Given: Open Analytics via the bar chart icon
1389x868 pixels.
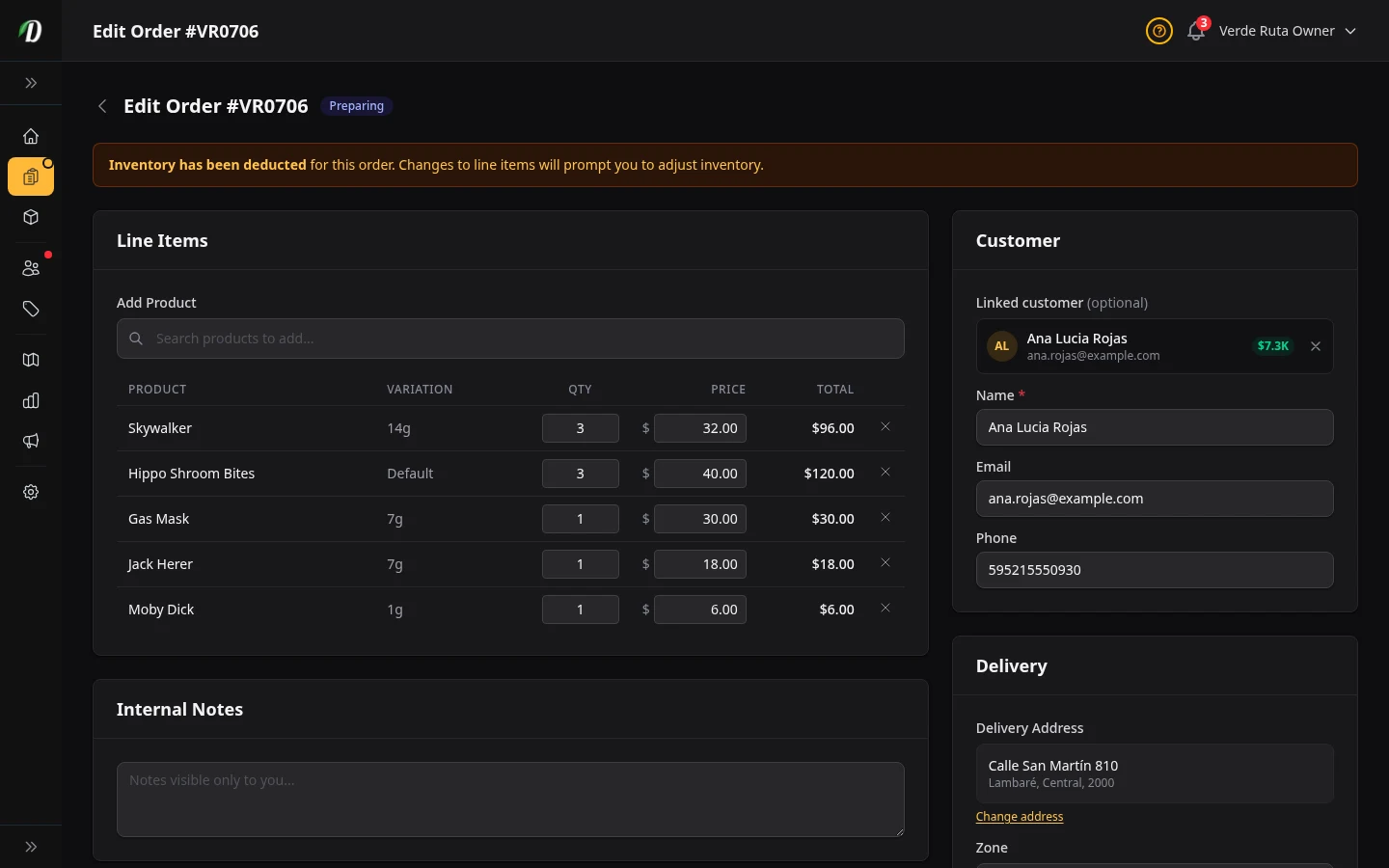Looking at the screenshot, I should tap(31, 400).
